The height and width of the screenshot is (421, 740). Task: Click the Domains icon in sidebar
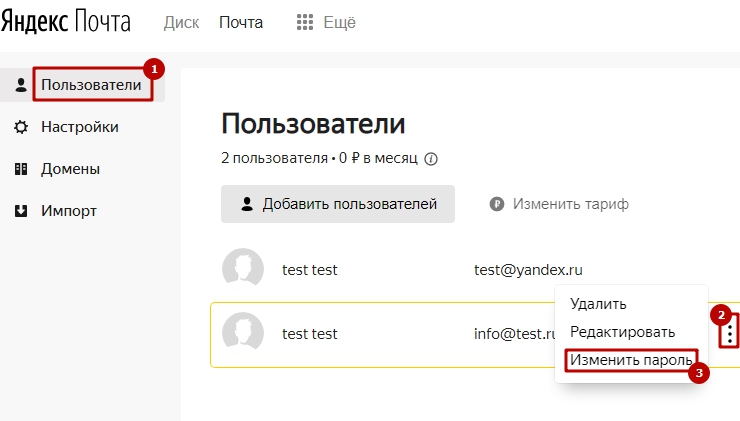(x=21, y=169)
